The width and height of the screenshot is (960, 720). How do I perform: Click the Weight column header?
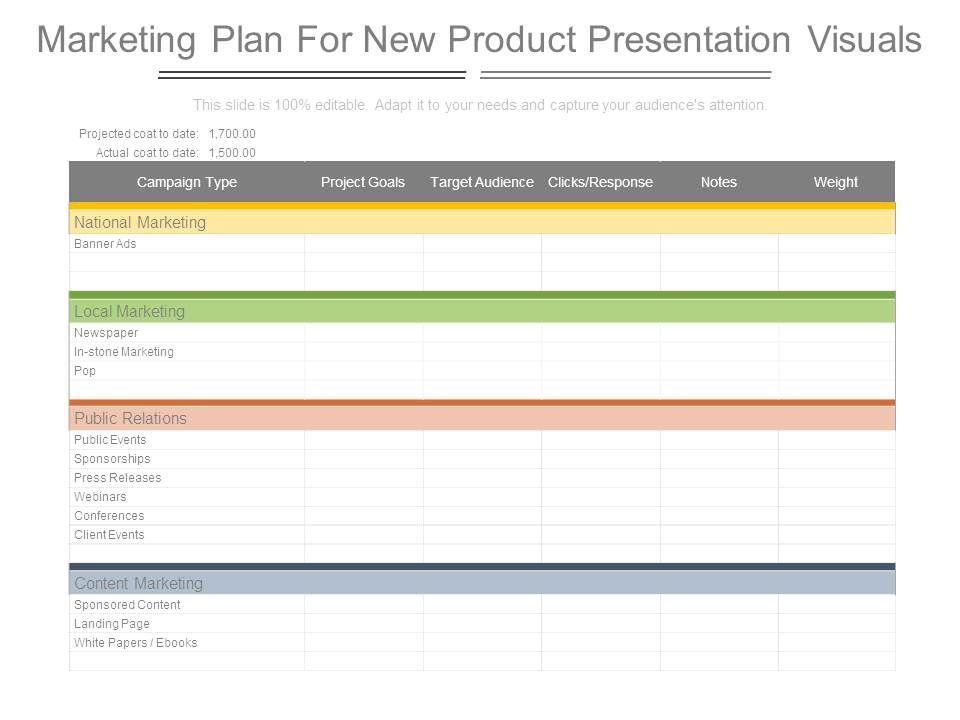click(x=836, y=182)
